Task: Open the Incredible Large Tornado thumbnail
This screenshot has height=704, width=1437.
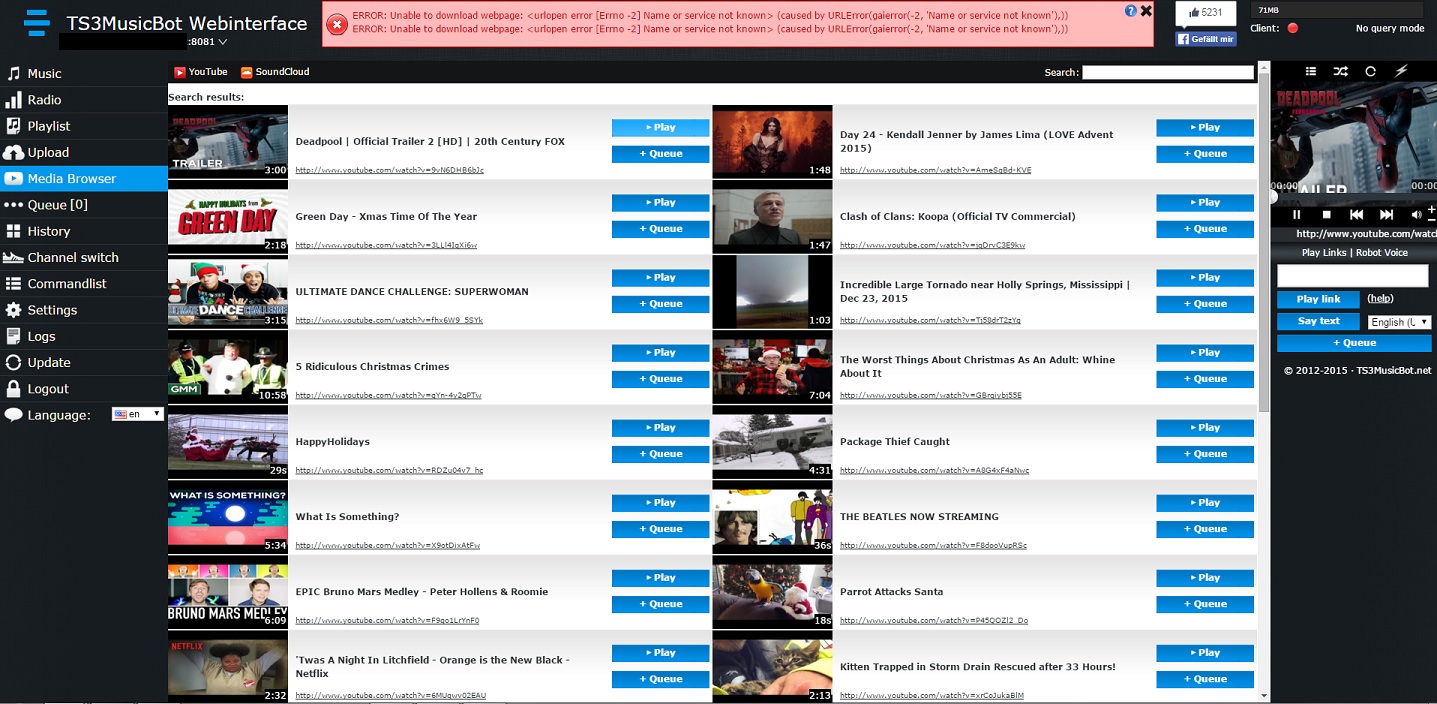Action: (772, 292)
